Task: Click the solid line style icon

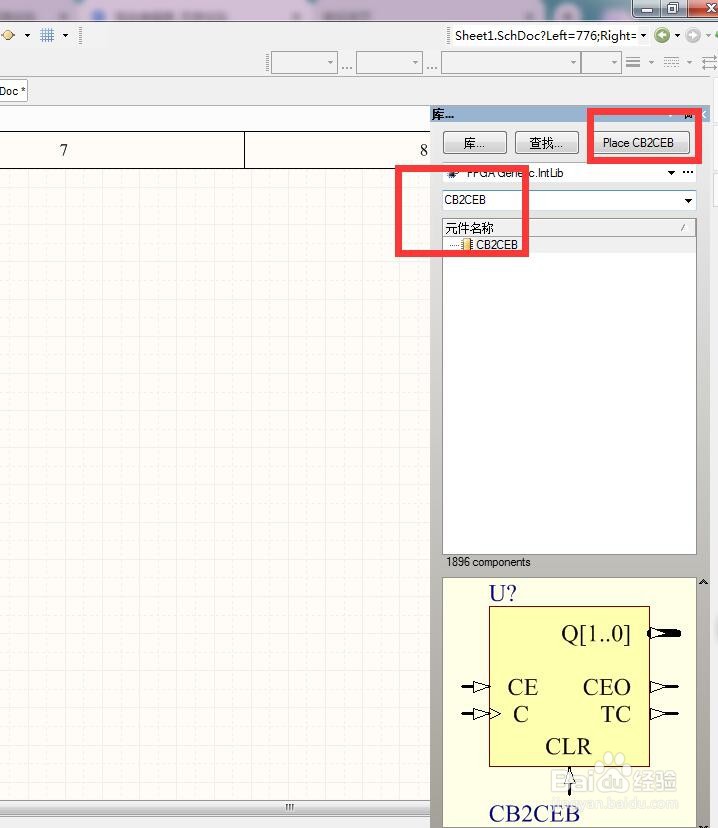Action: coord(633,62)
